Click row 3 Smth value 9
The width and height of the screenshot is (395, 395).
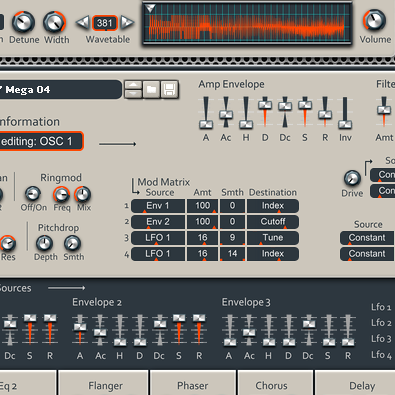[232, 238]
